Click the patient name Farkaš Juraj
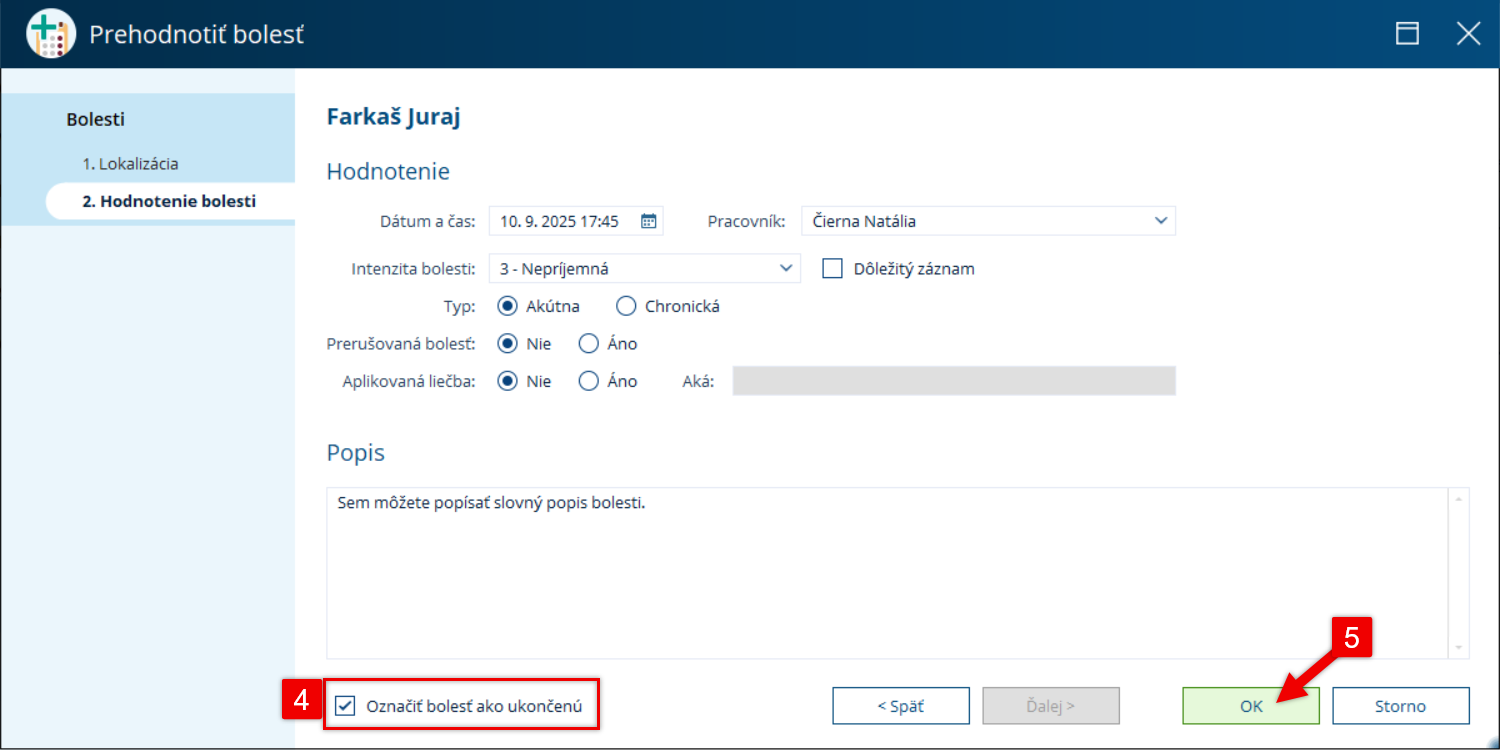 coord(393,117)
